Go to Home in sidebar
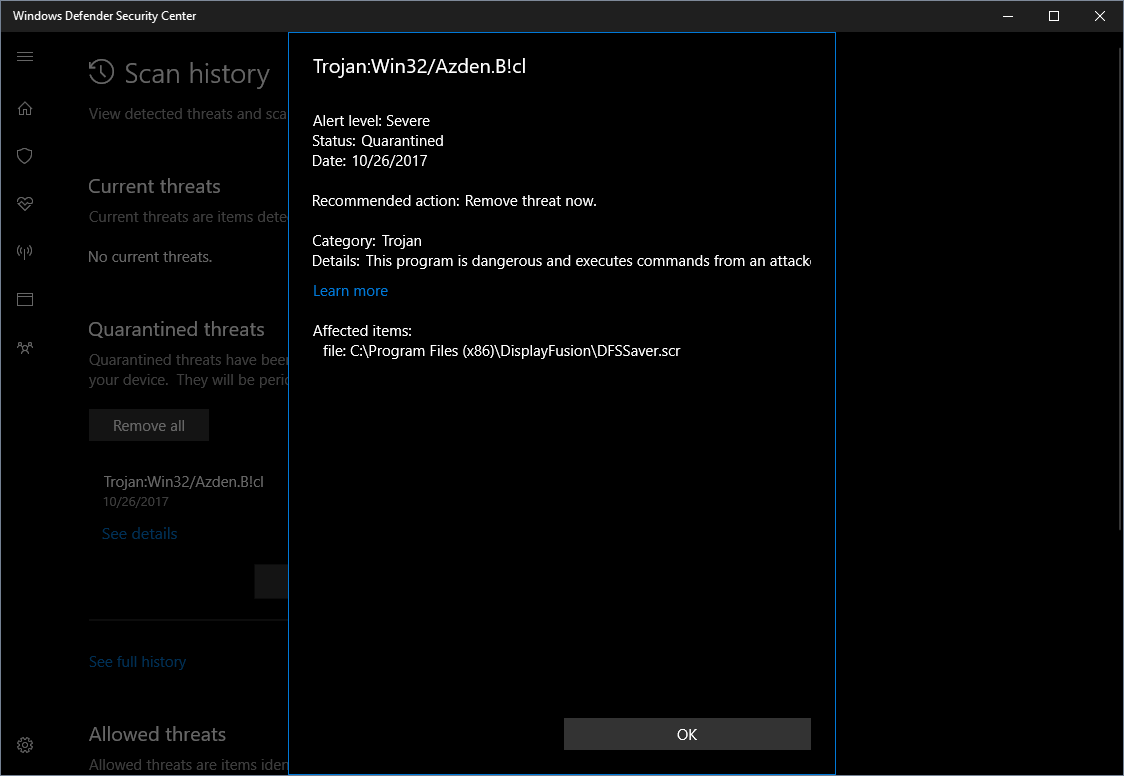Image resolution: width=1124 pixels, height=776 pixels. tap(25, 108)
